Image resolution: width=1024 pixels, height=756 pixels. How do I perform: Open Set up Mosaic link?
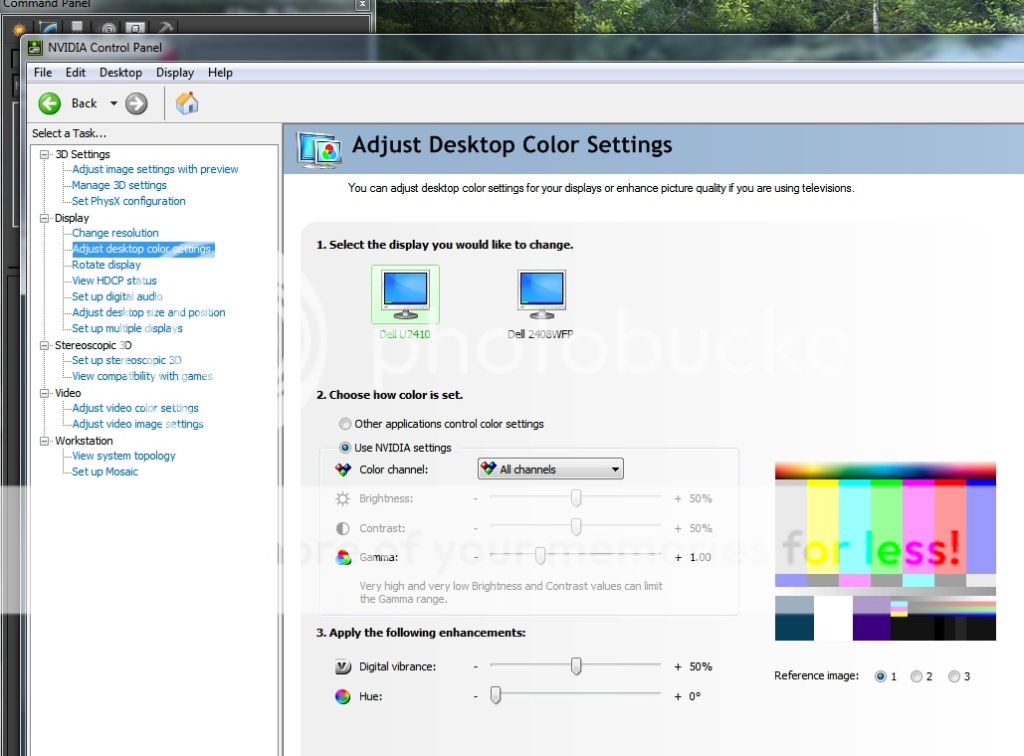(x=105, y=472)
